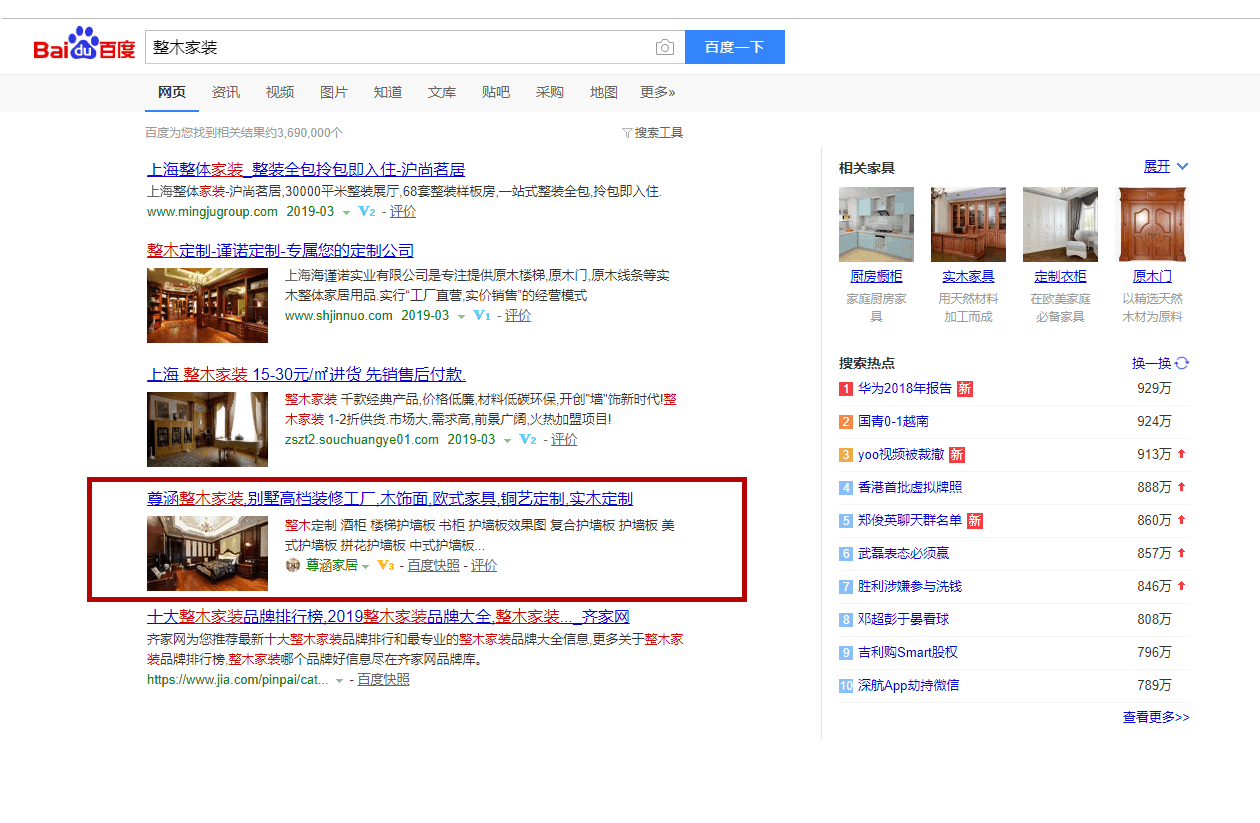Open the 原木门 text link

1152,277
